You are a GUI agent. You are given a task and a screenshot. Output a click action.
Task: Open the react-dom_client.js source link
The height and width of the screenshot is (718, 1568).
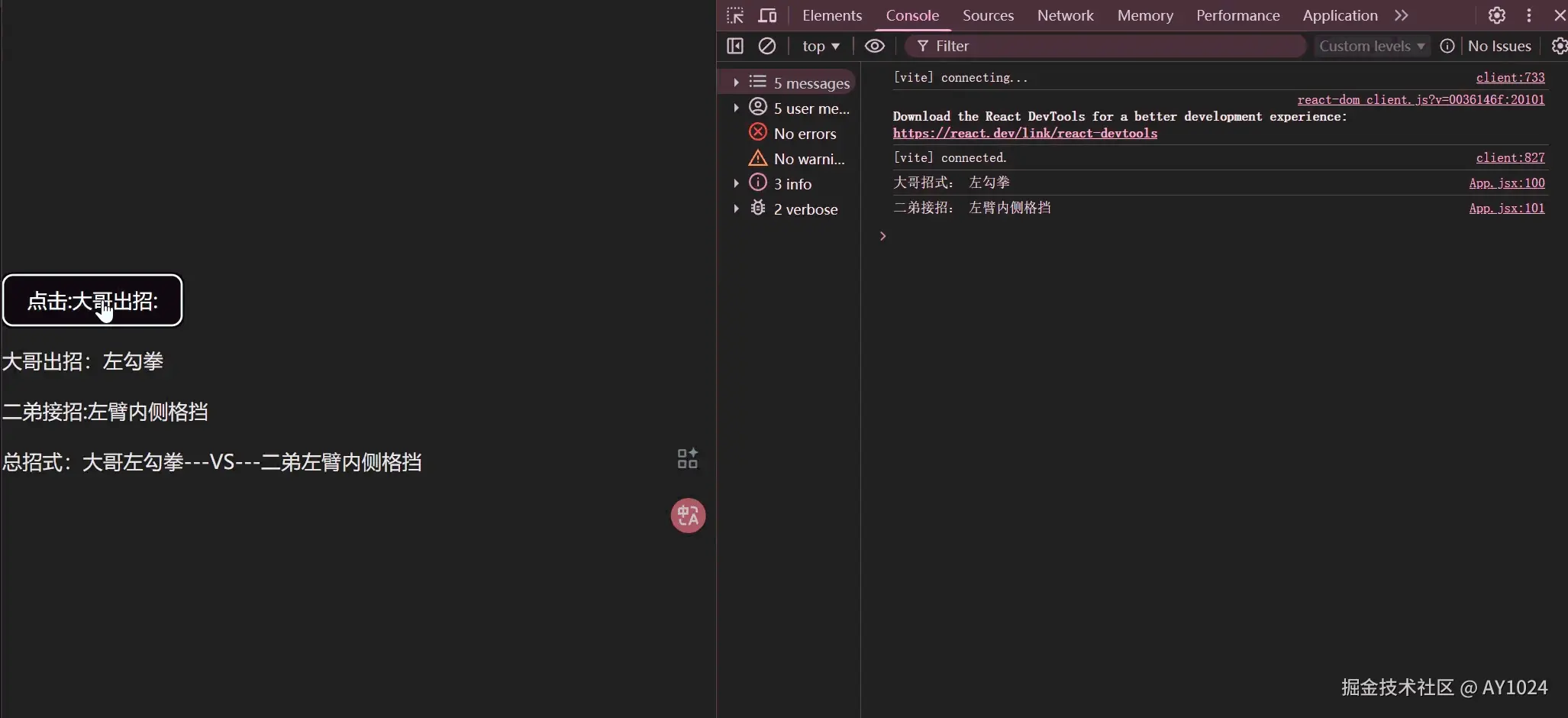click(x=1421, y=99)
